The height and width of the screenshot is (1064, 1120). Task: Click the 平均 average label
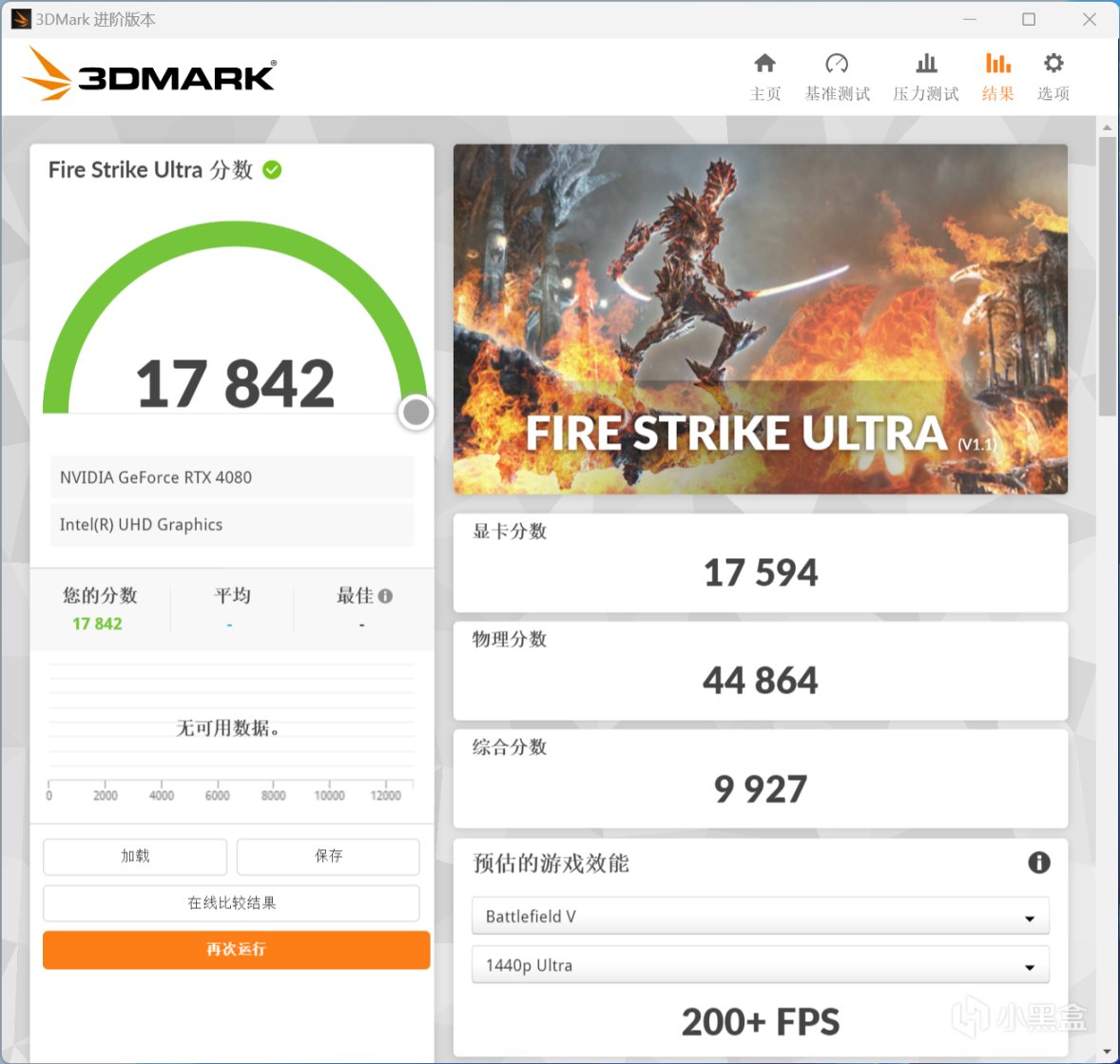click(232, 595)
